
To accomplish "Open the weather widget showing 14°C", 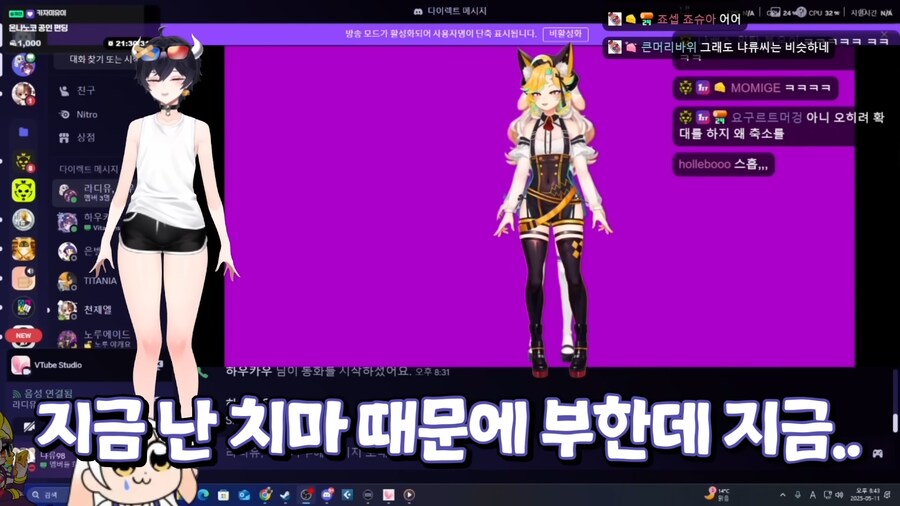I will pos(717,494).
